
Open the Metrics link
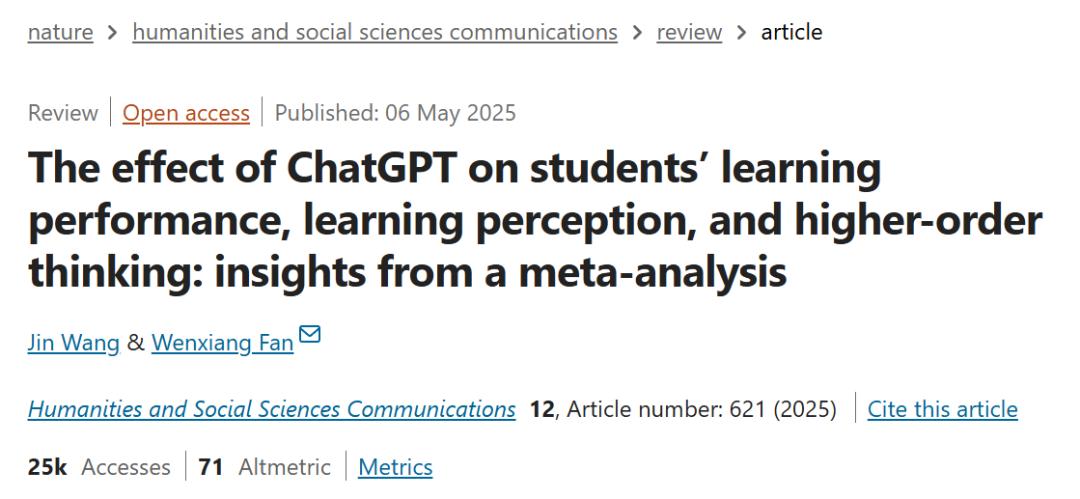point(395,467)
